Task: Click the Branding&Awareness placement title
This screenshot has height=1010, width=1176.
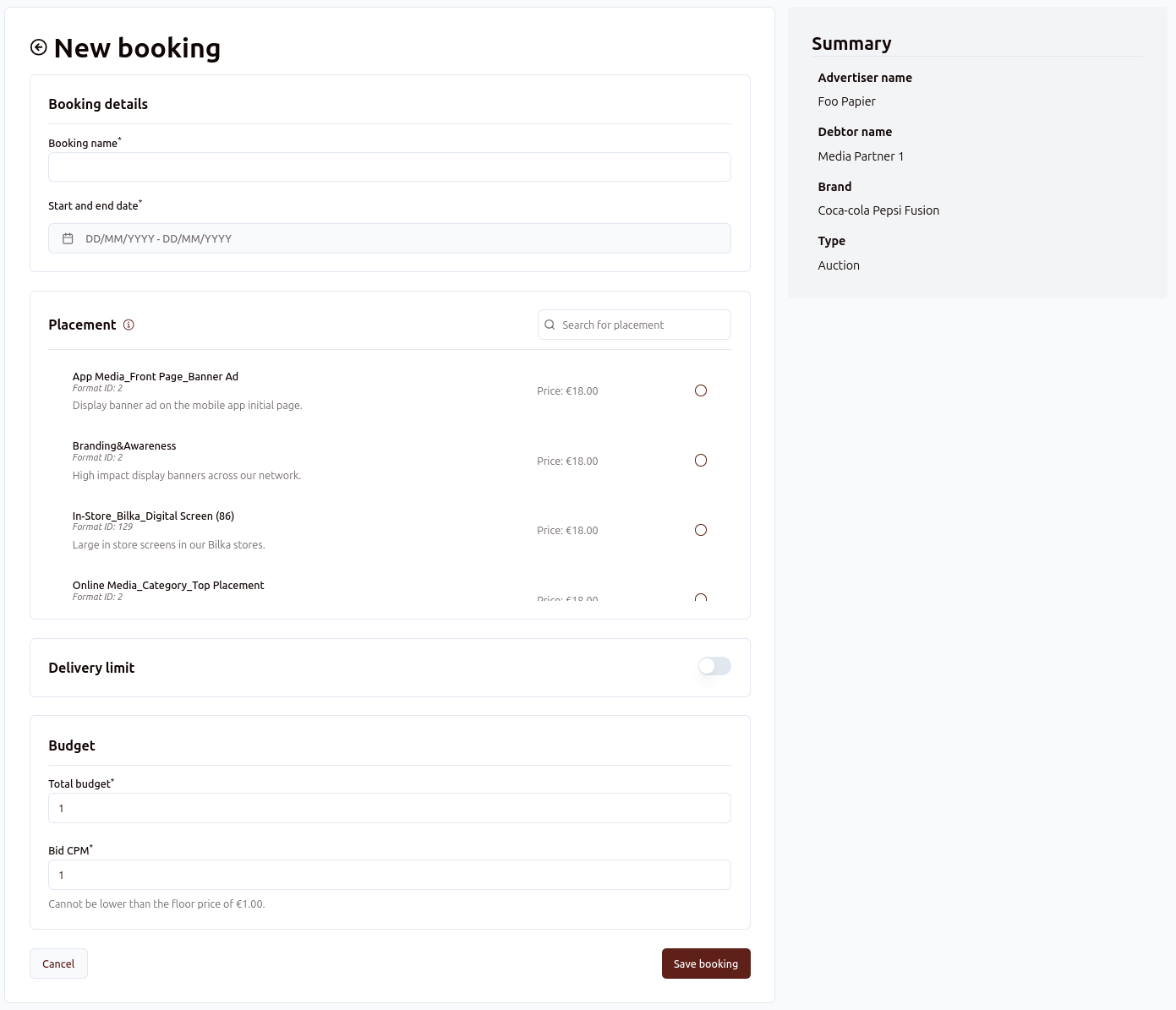Action: pos(124,445)
